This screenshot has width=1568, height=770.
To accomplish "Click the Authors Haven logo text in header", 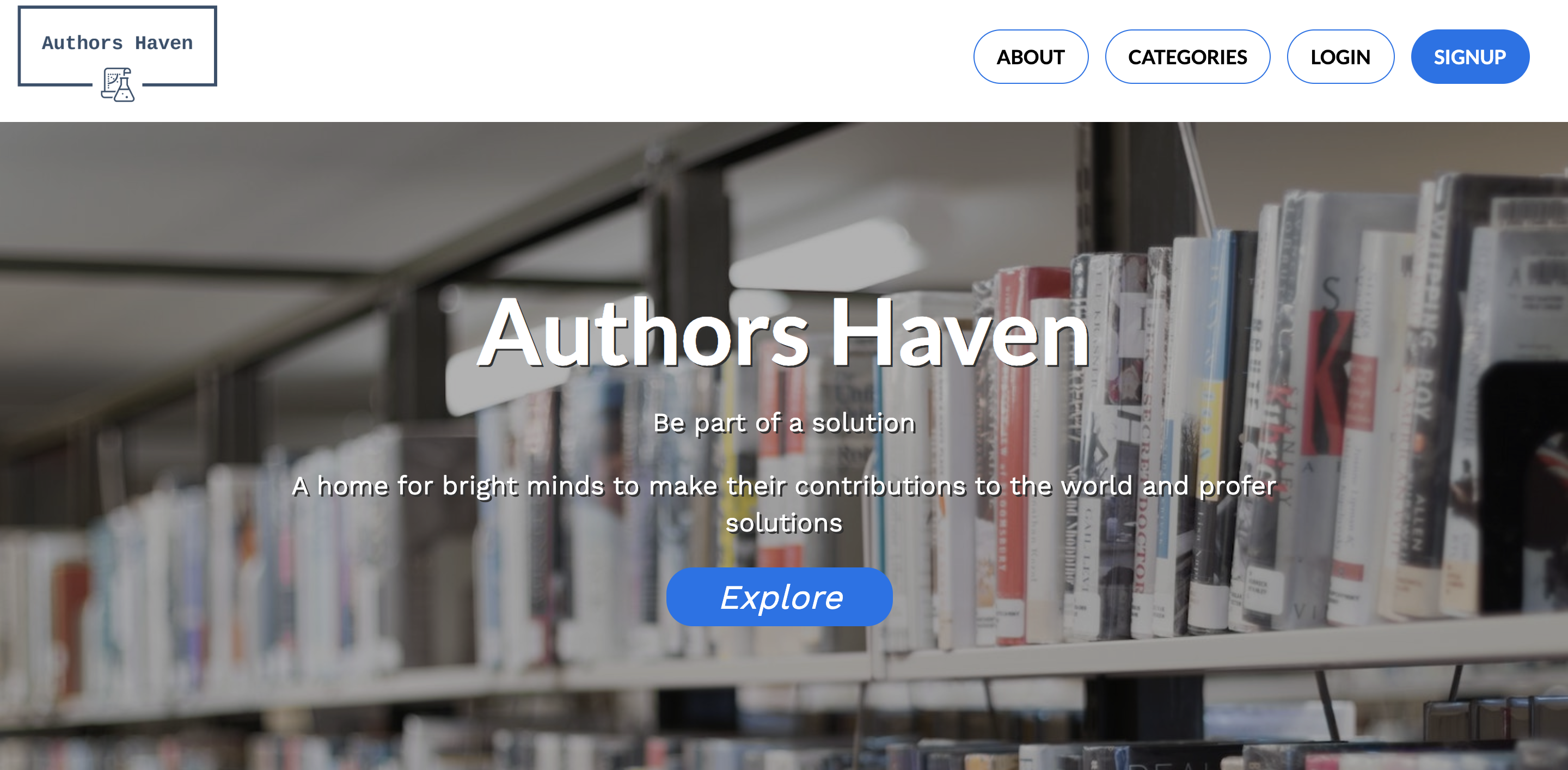I will click(118, 42).
